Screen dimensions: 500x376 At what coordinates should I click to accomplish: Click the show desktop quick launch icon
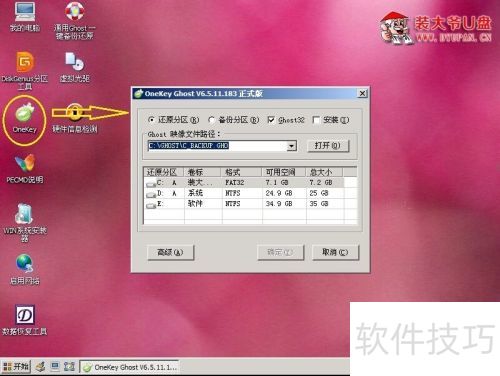[55, 367]
